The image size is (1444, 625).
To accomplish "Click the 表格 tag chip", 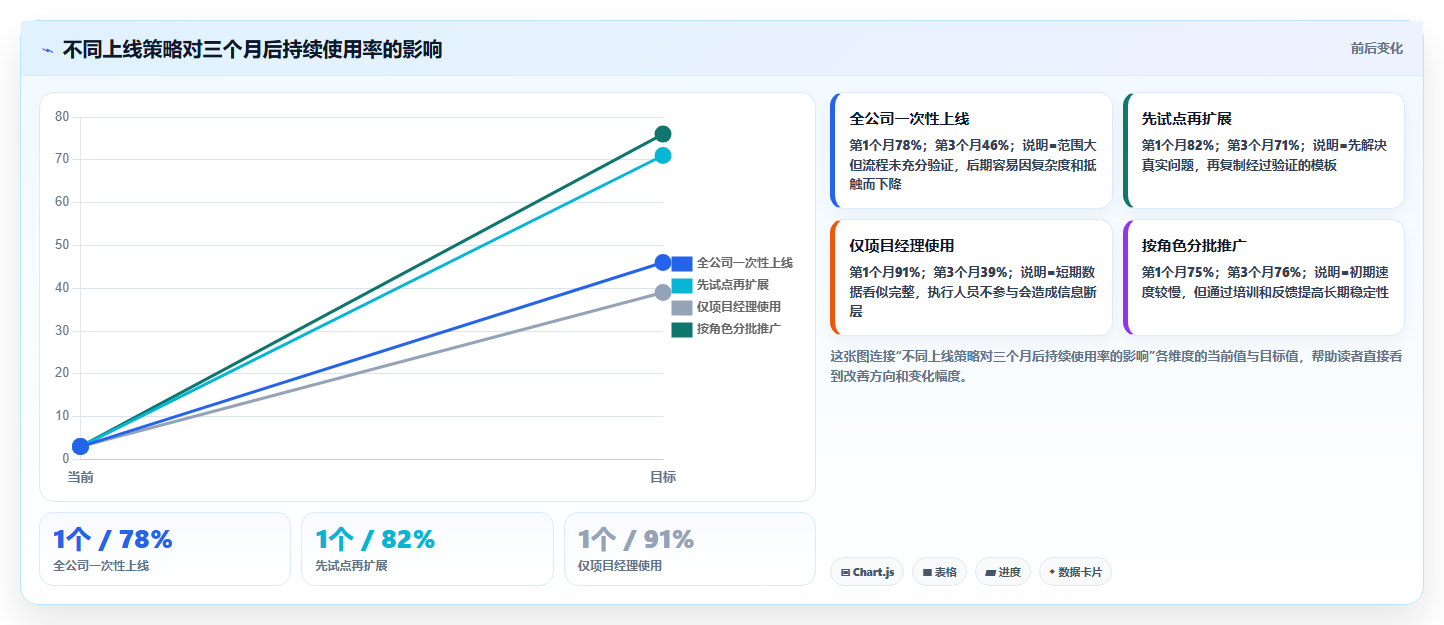I will tap(939, 572).
